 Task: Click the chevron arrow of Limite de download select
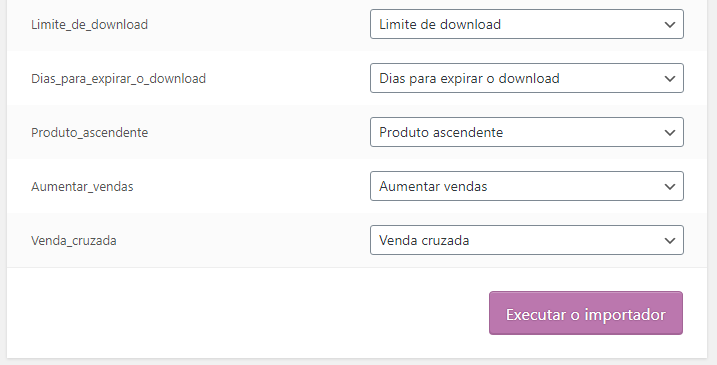670,25
